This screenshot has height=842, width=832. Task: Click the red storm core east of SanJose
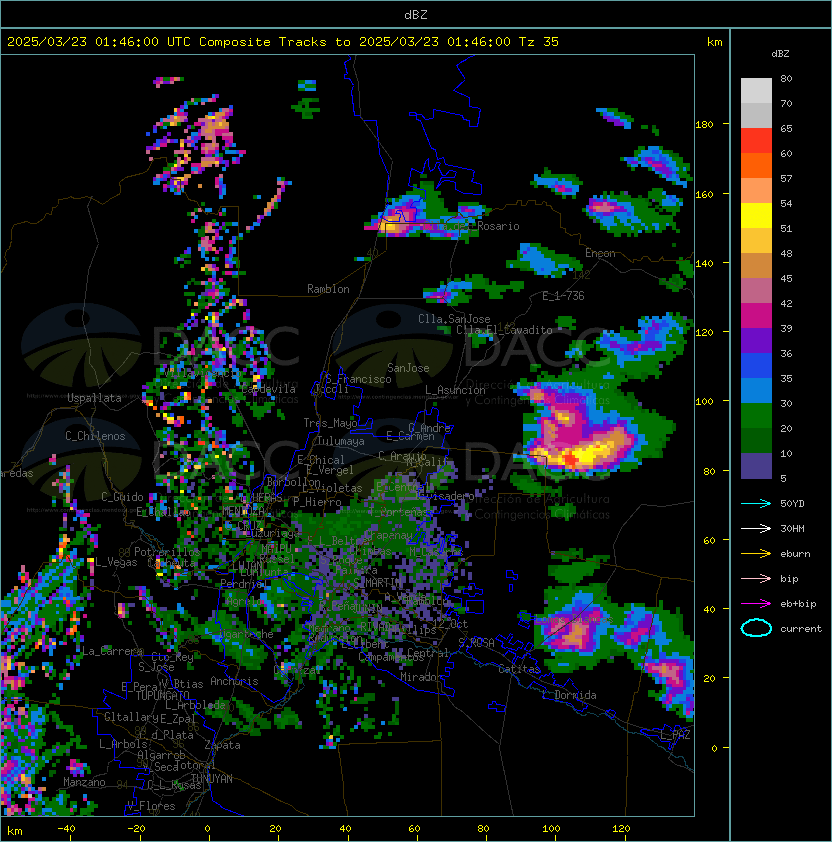click(x=570, y=460)
